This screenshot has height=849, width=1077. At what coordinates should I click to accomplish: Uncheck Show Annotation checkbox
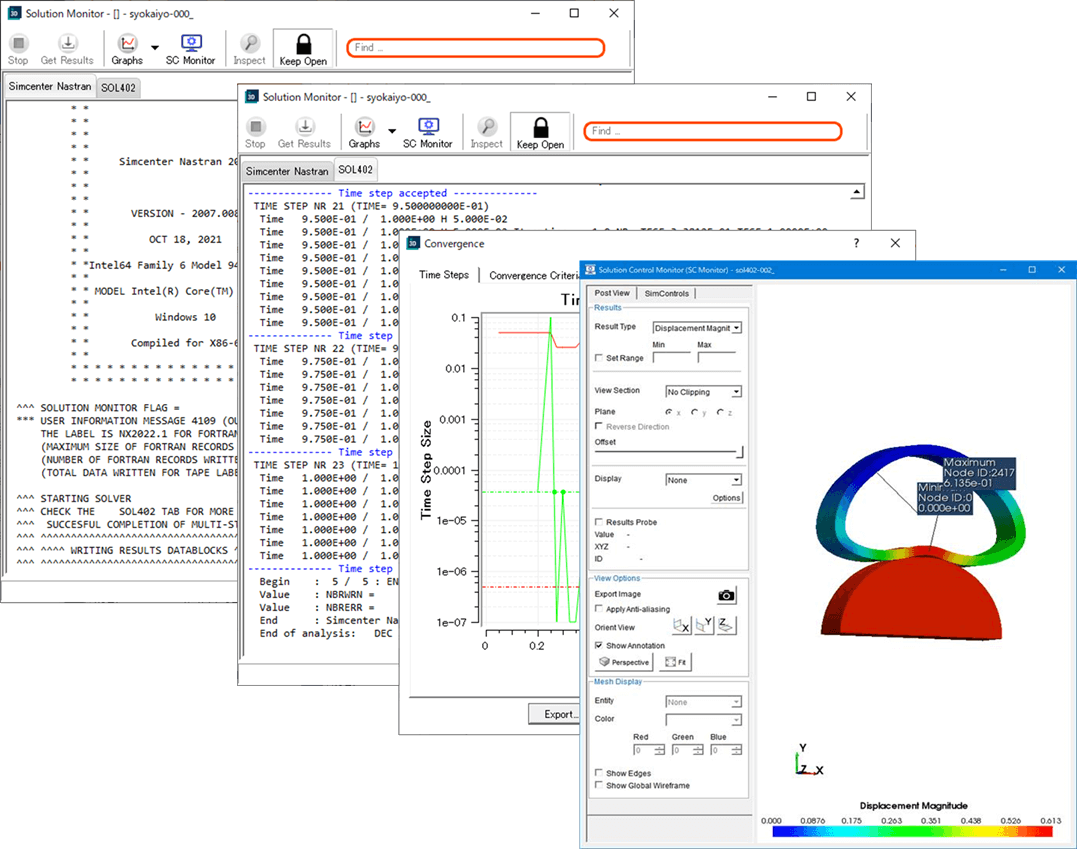[599, 646]
